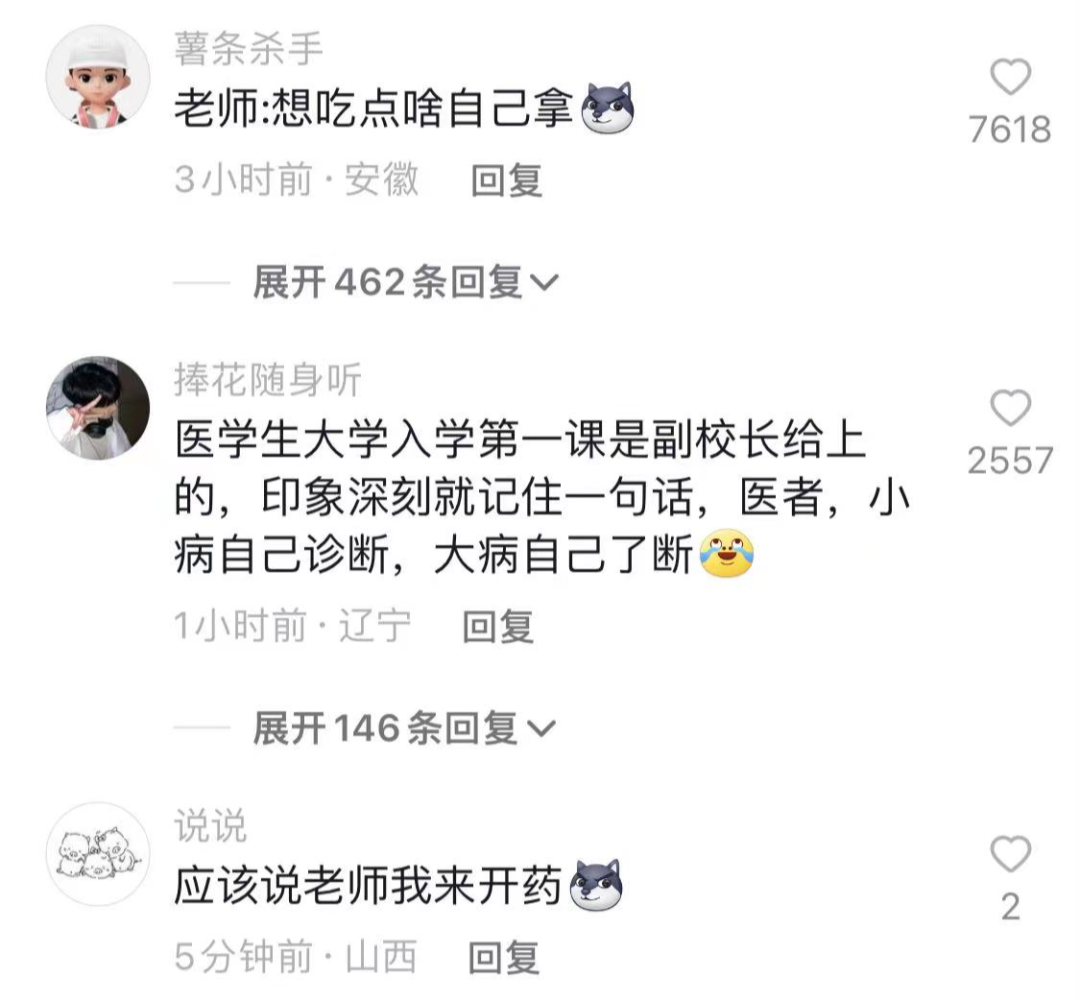Screen dimensions: 1080x999
Task: Open 说说's pig avatar picture
Action: tap(98, 854)
